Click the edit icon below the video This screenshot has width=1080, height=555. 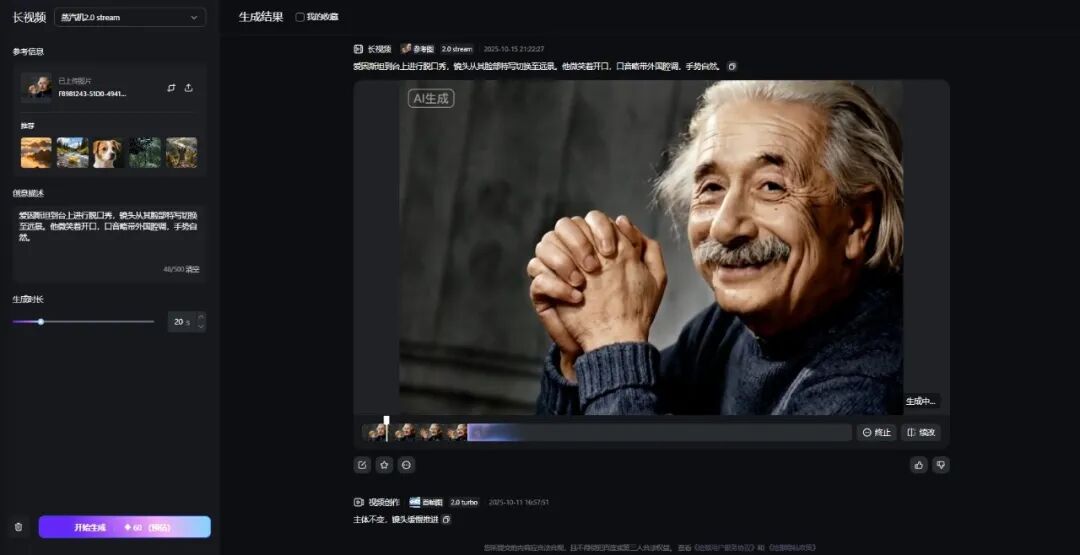coord(362,465)
